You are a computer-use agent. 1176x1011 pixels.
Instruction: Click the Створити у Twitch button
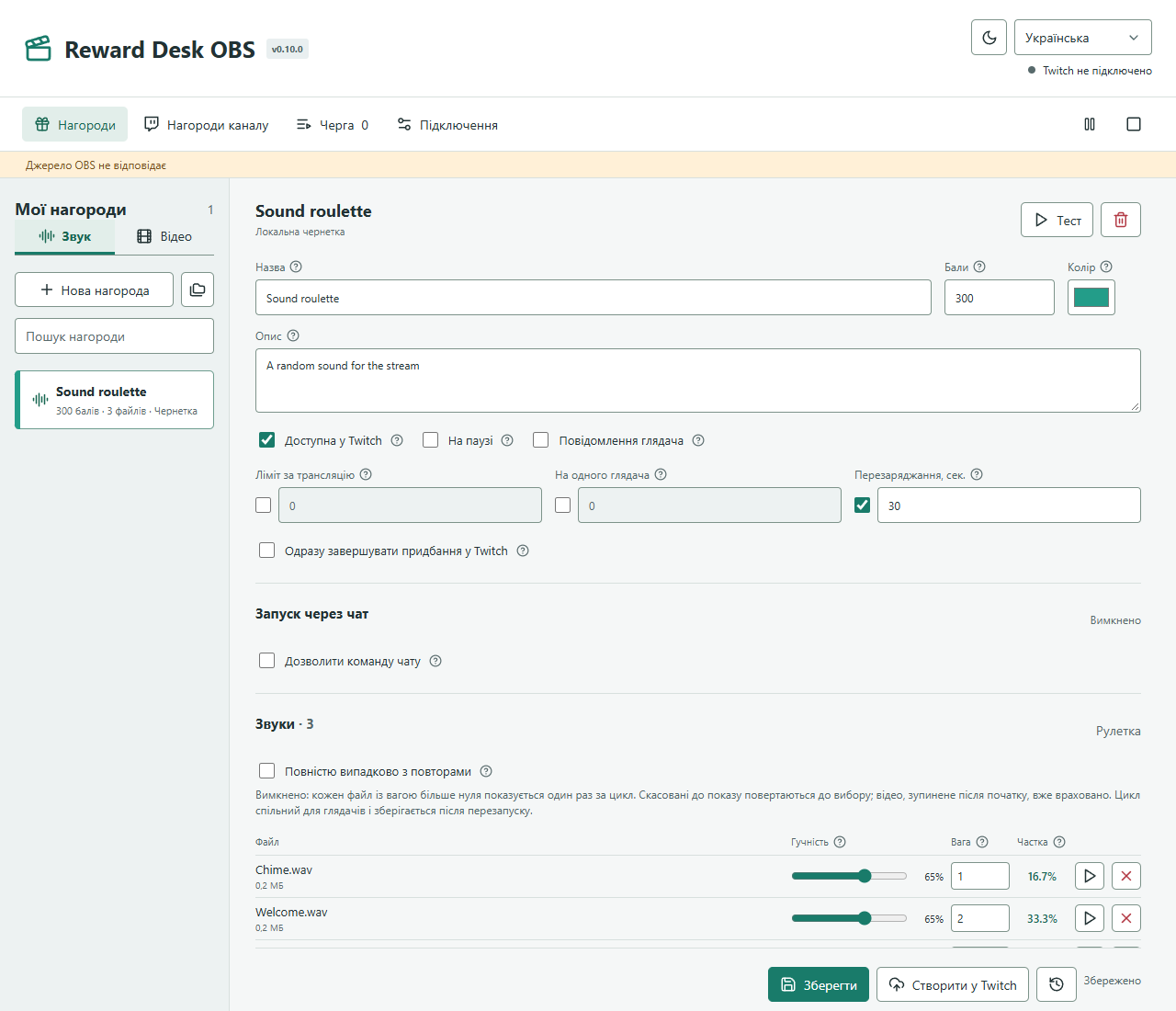click(953, 984)
